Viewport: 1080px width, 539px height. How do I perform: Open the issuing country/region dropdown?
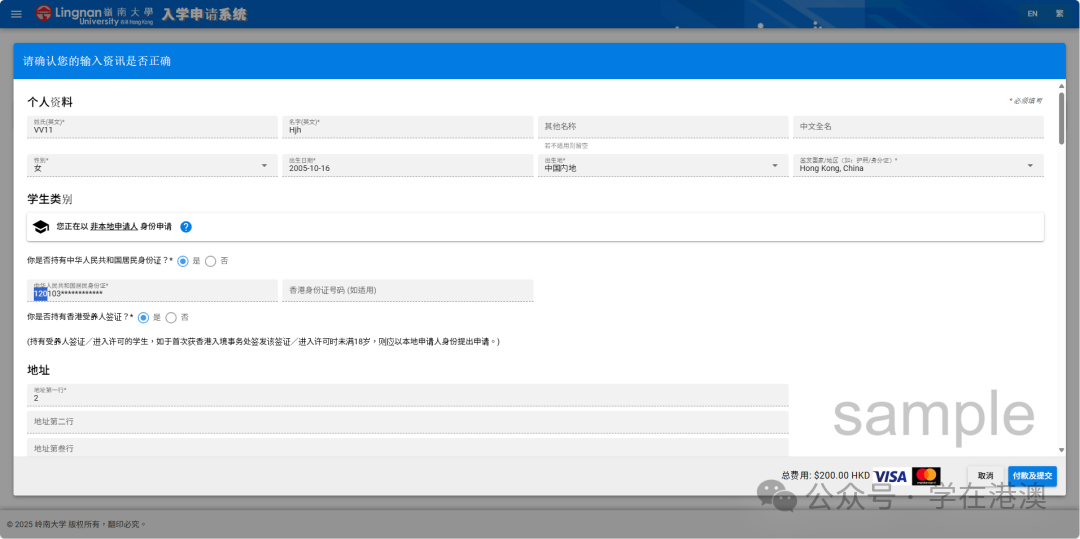coord(1030,166)
